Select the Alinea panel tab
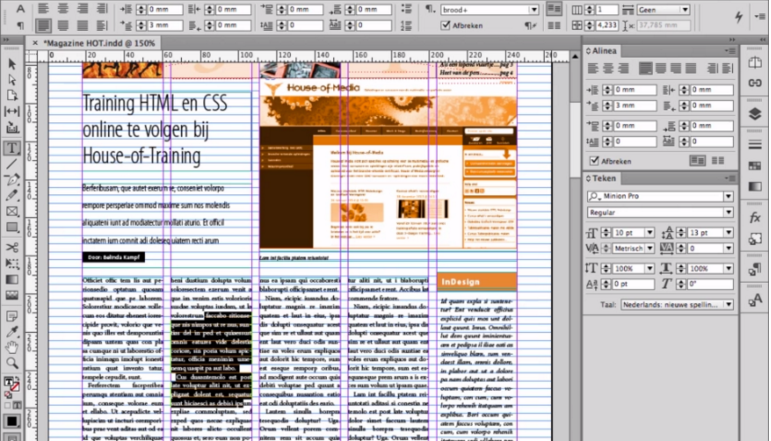Screen dimensions: 771x441 [604, 51]
